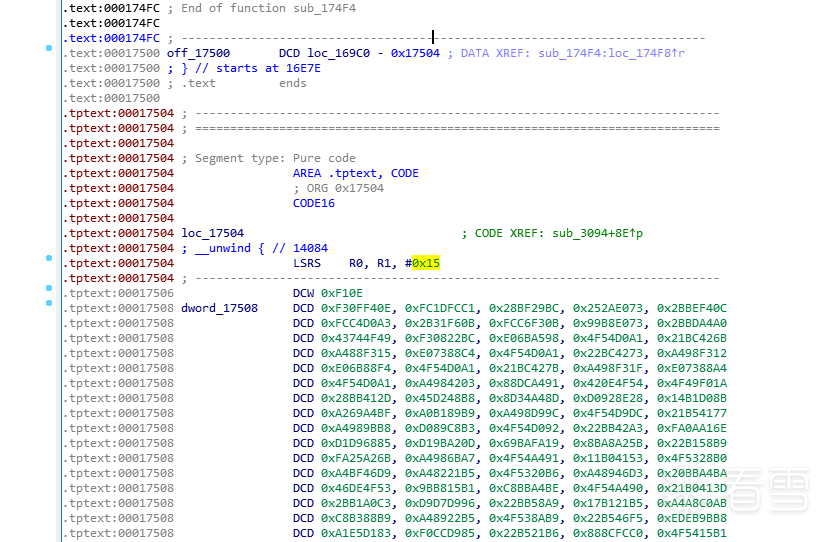Click the 'AREA .tptext, CODE' directive
Viewport: 831px width, 542px height.
tap(356, 173)
